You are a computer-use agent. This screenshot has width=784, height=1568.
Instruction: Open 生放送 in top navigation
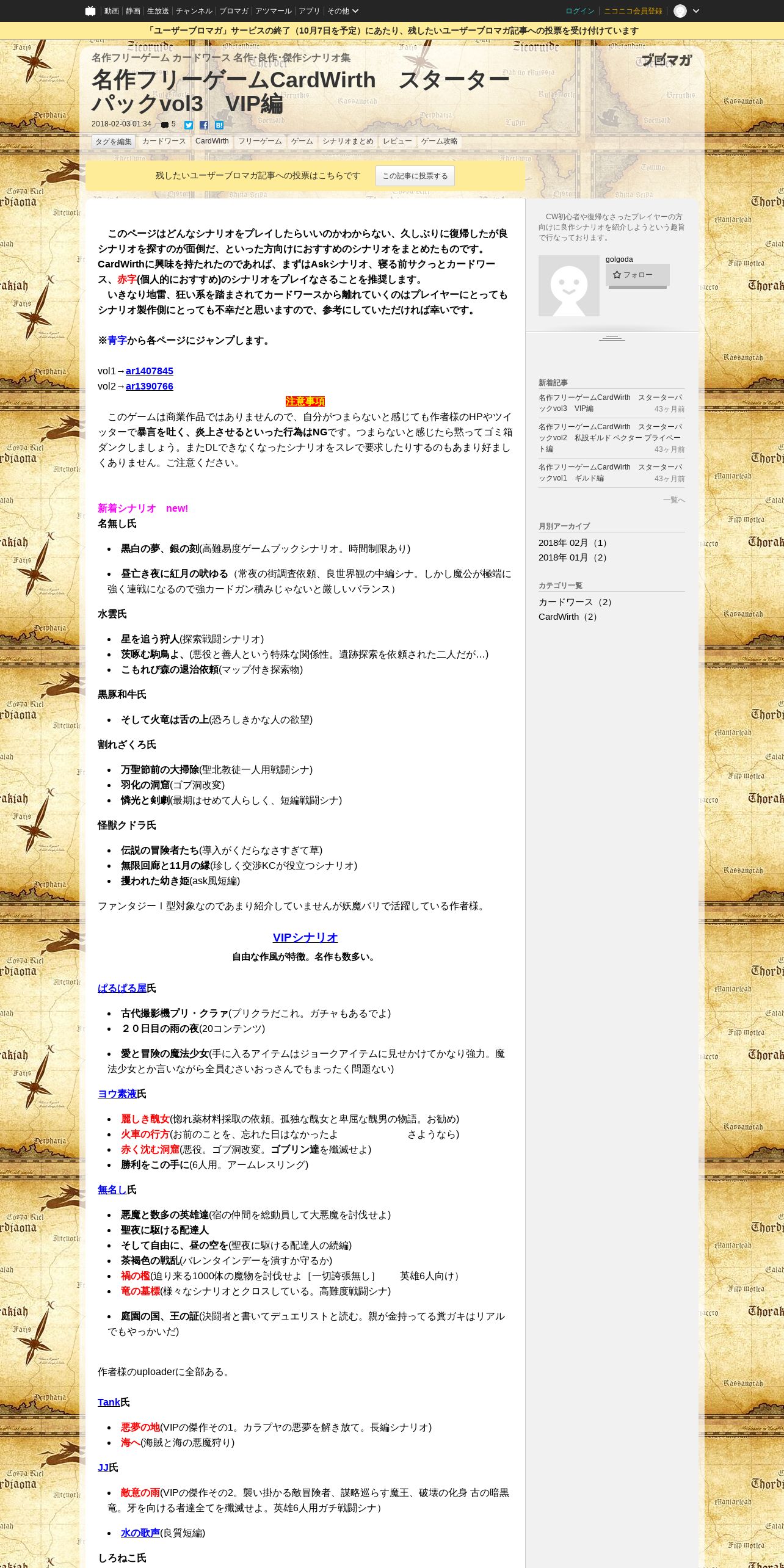158,11
